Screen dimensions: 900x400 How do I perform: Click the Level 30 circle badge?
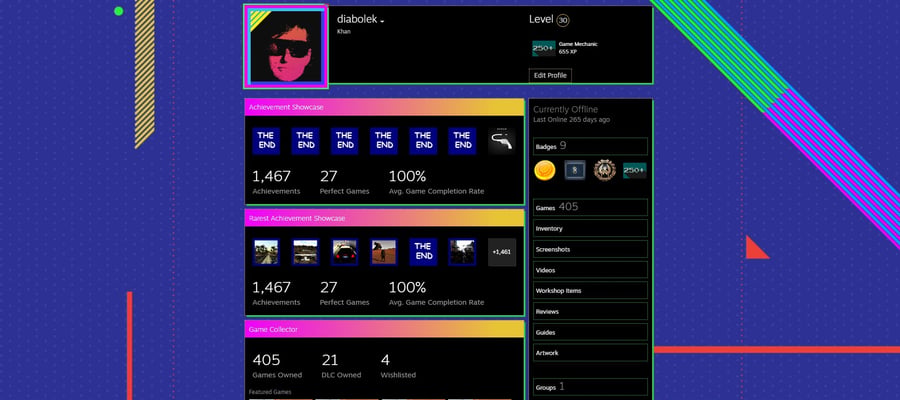(x=563, y=21)
